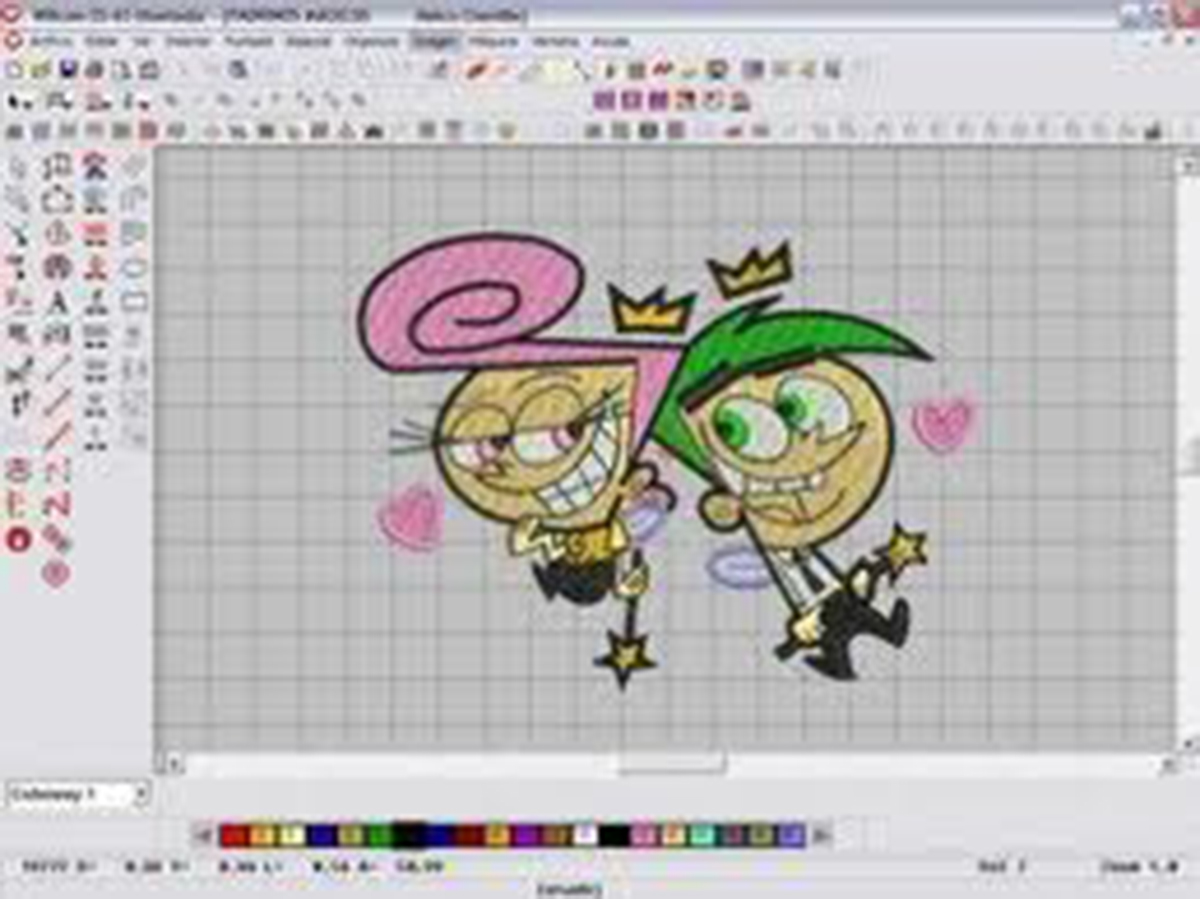Select the Lettering 'A' tool

tap(58, 300)
